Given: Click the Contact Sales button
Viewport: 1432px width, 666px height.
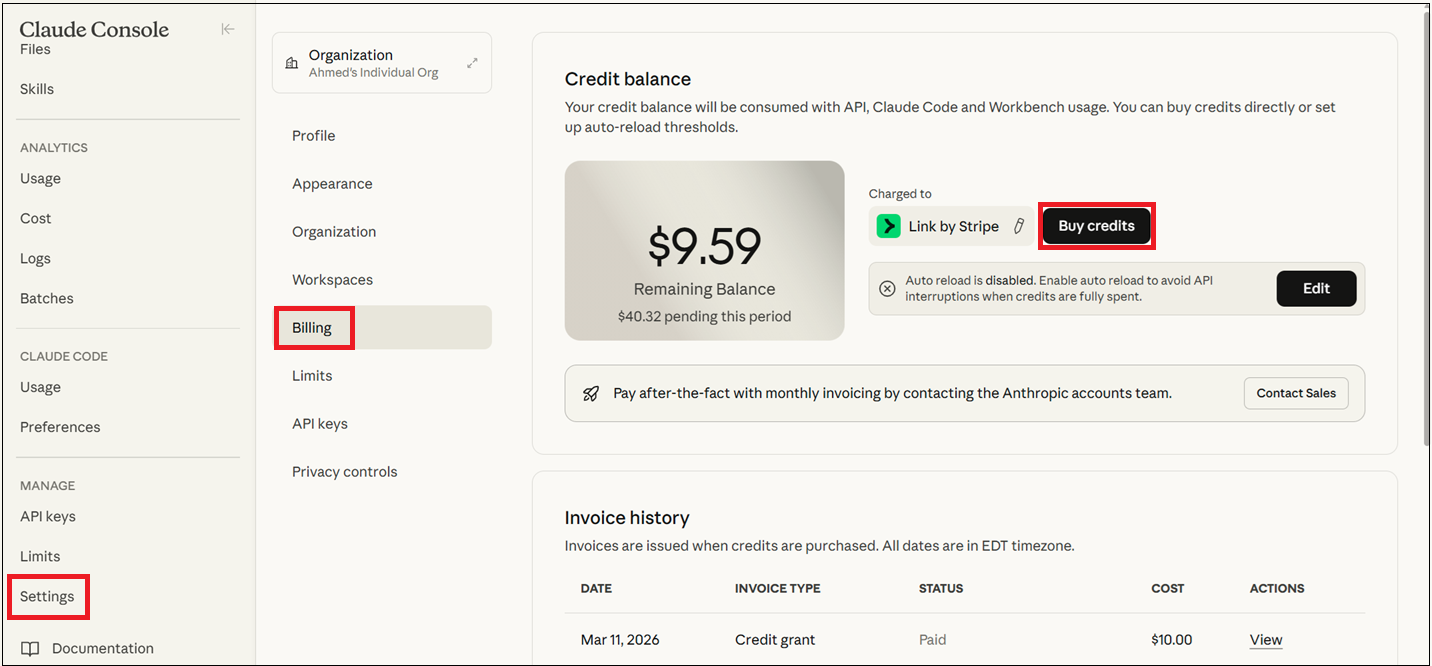Looking at the screenshot, I should click(x=1296, y=393).
